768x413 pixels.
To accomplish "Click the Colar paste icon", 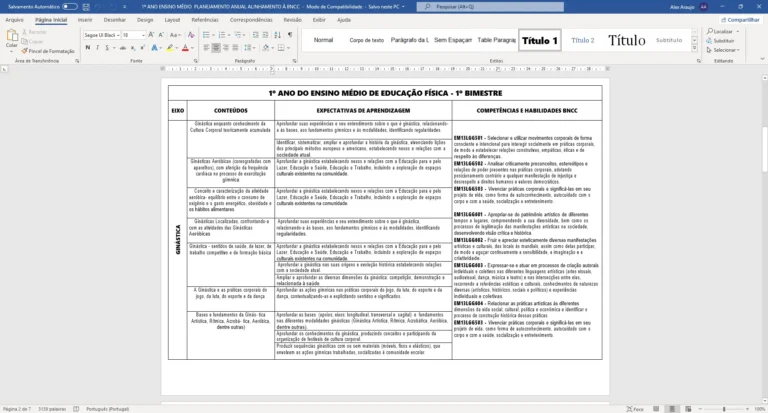I will tap(12, 35).
